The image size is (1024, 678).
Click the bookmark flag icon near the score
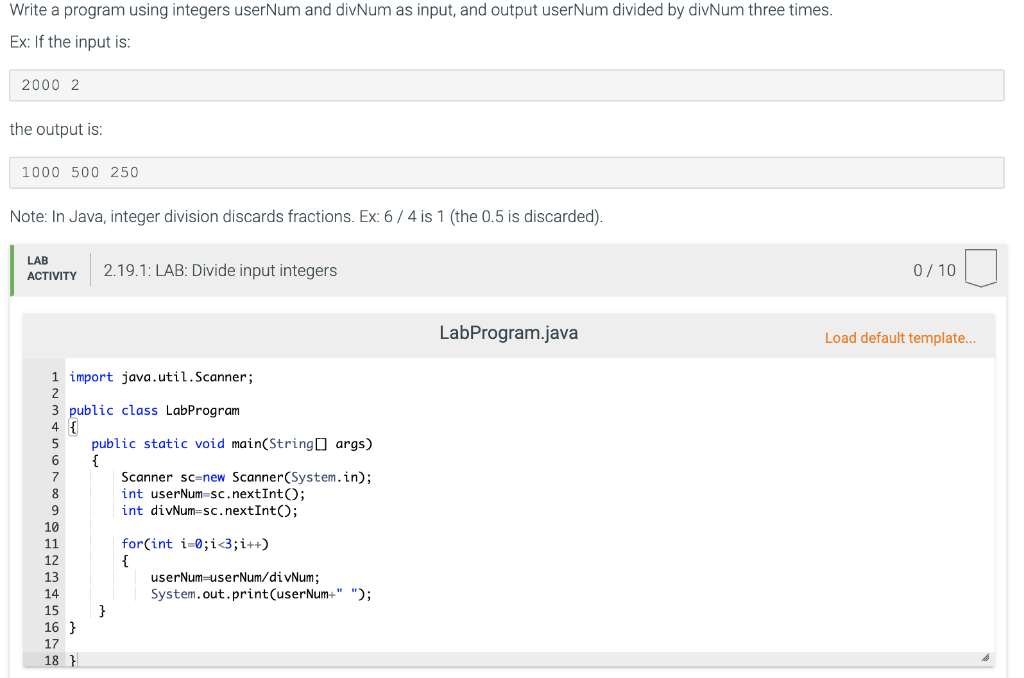click(x=981, y=268)
